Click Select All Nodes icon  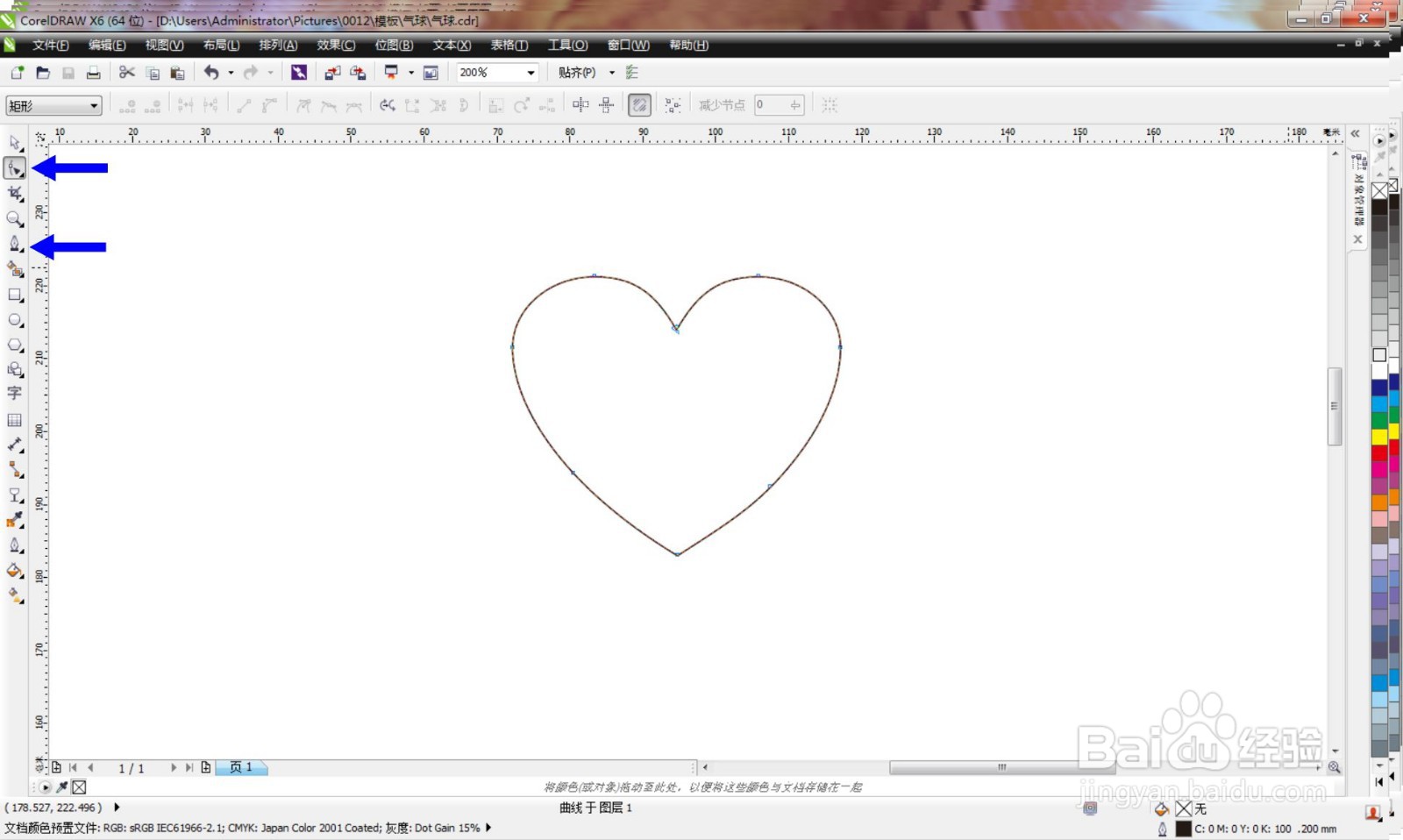(x=673, y=105)
